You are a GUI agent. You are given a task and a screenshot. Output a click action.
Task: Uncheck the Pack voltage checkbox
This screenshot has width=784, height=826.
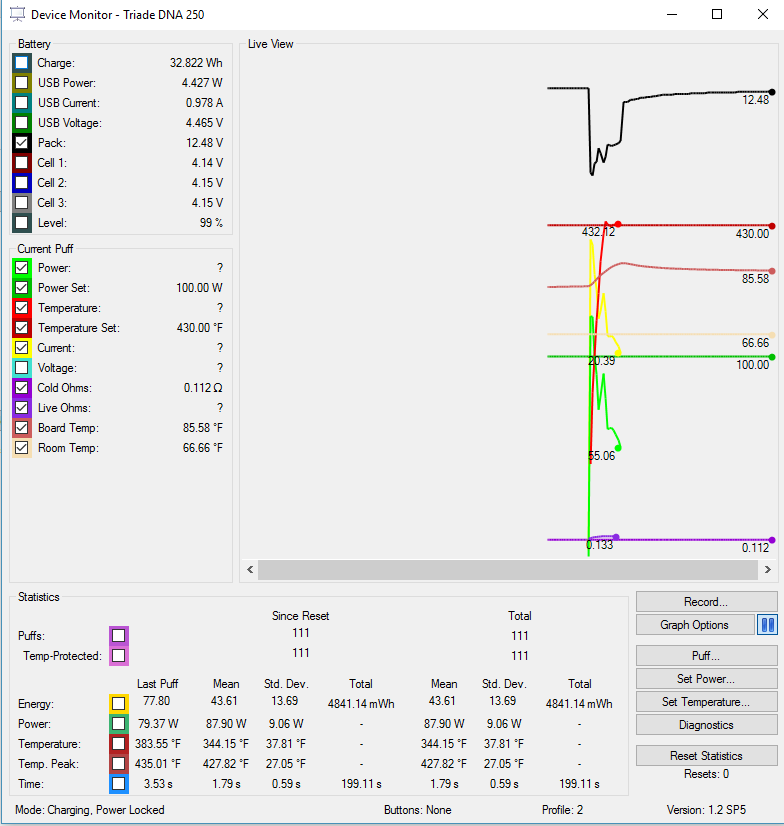(x=22, y=143)
